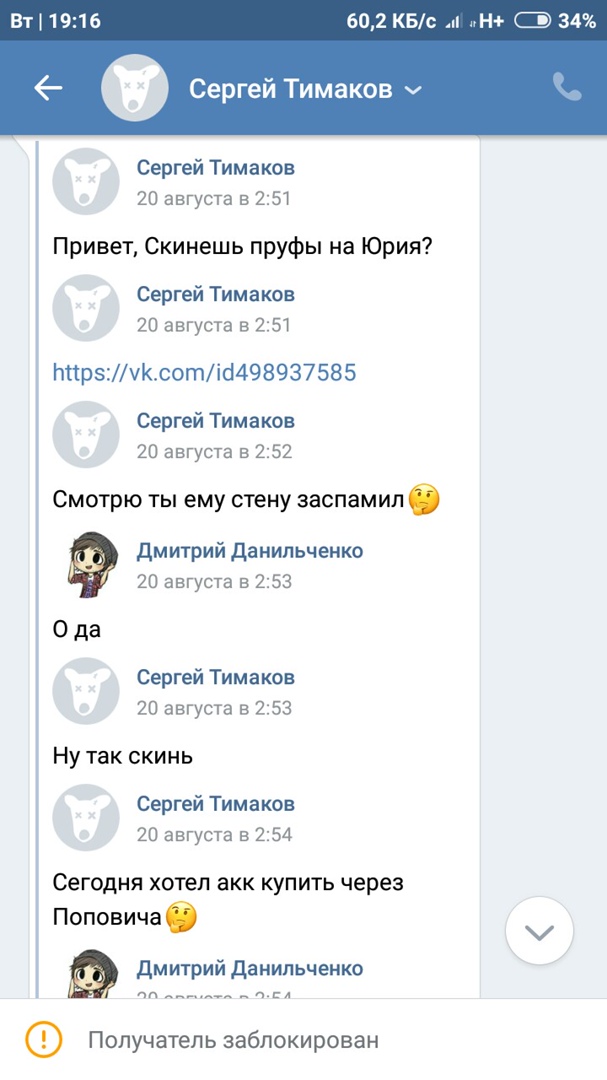Tap avatar above "Ну так скинь" message
Viewport: 607px width, 1080px height.
tap(86, 691)
